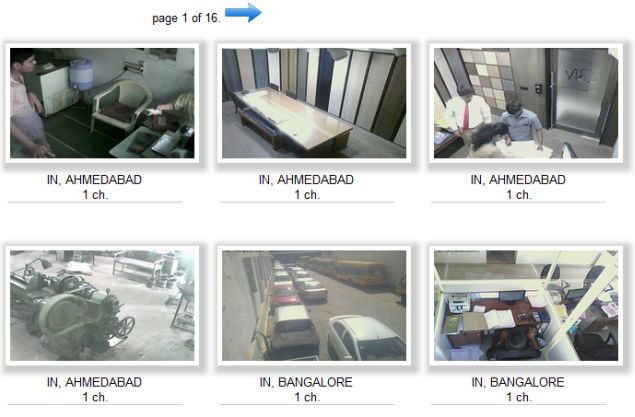Open the workshop machinery camera thumbnail
This screenshot has width=635, height=417.
point(102,305)
